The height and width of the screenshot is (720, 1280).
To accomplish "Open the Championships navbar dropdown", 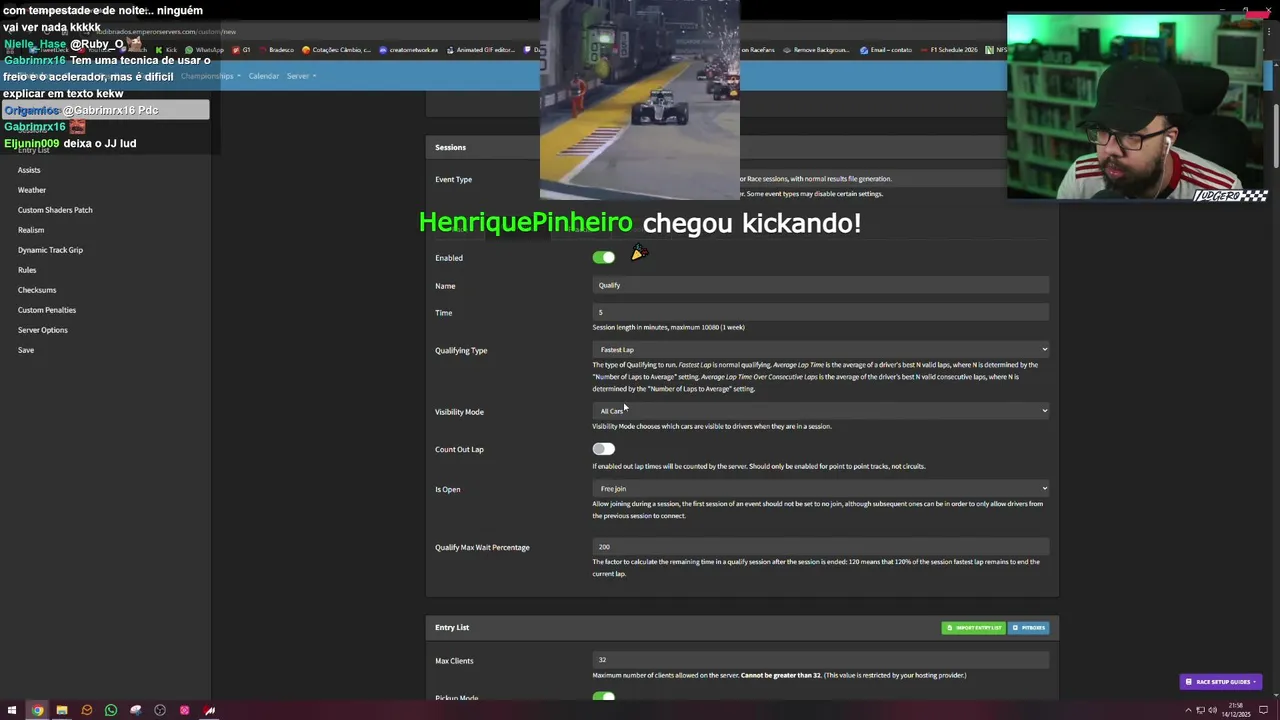I will coord(210,76).
